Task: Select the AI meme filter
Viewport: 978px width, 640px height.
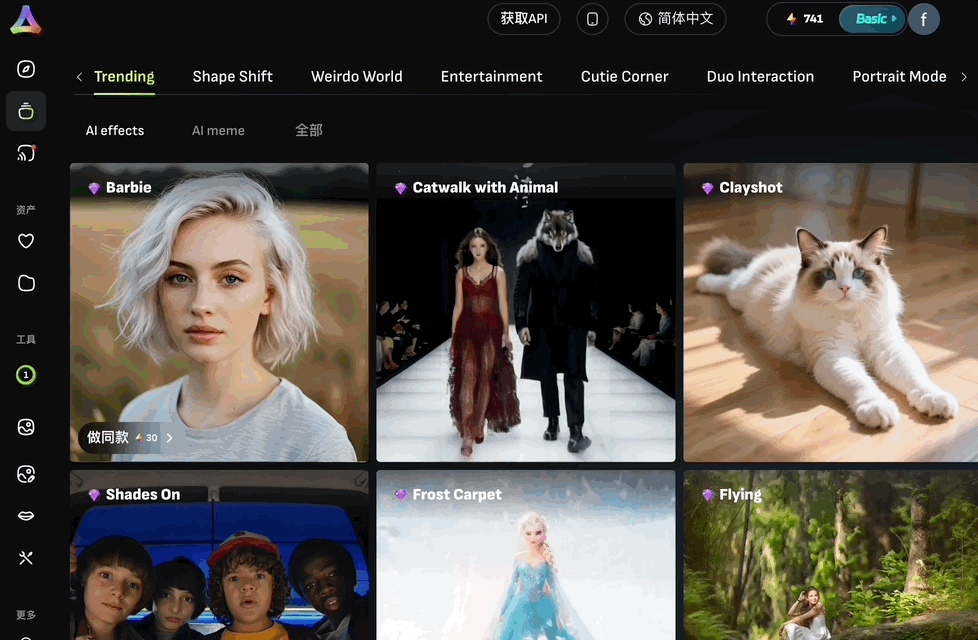Action: (218, 130)
